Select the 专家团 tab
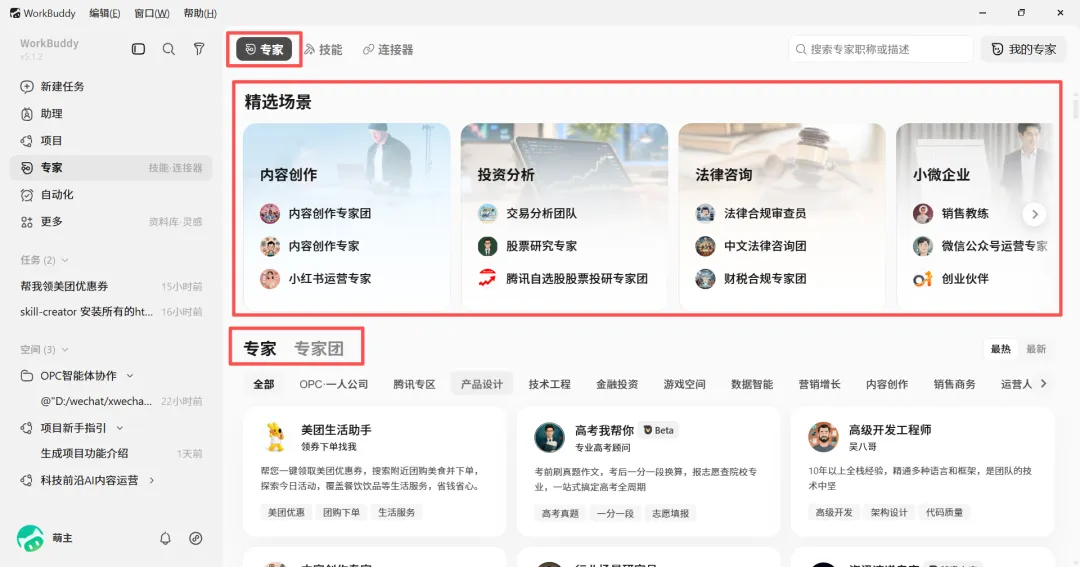Image resolution: width=1080 pixels, height=567 pixels. pos(319,349)
